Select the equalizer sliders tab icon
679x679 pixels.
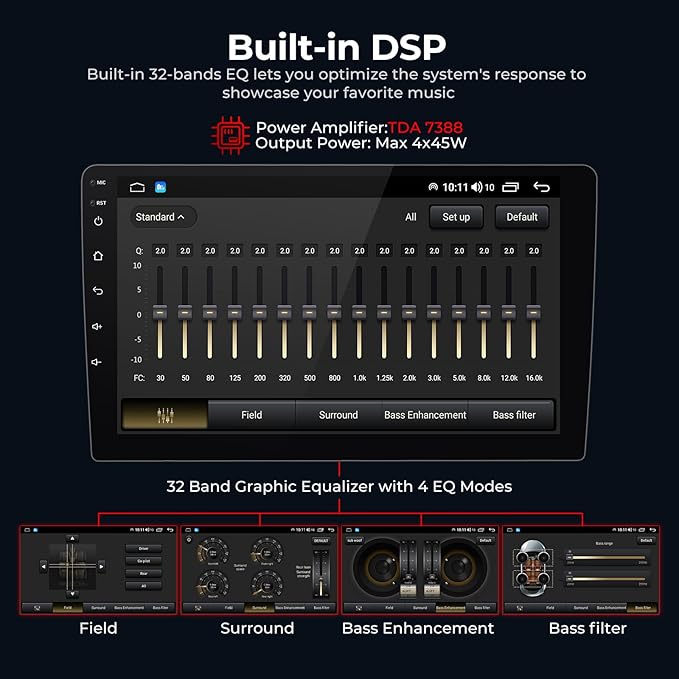tap(164, 415)
